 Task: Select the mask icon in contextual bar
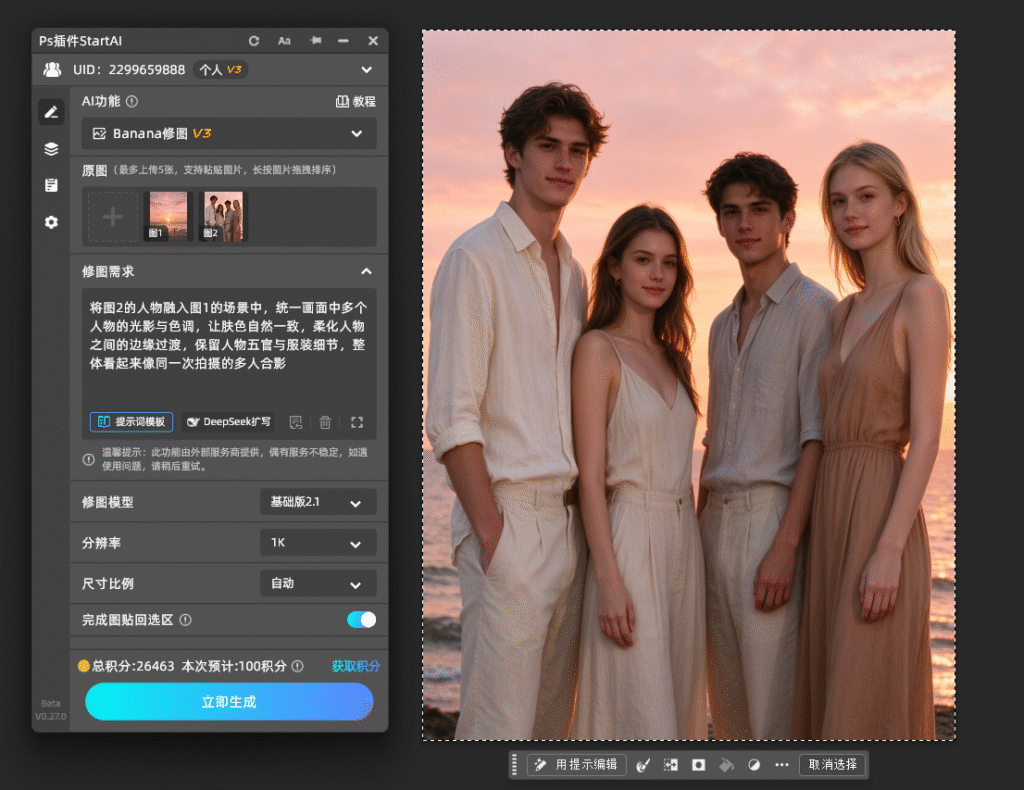[699, 765]
